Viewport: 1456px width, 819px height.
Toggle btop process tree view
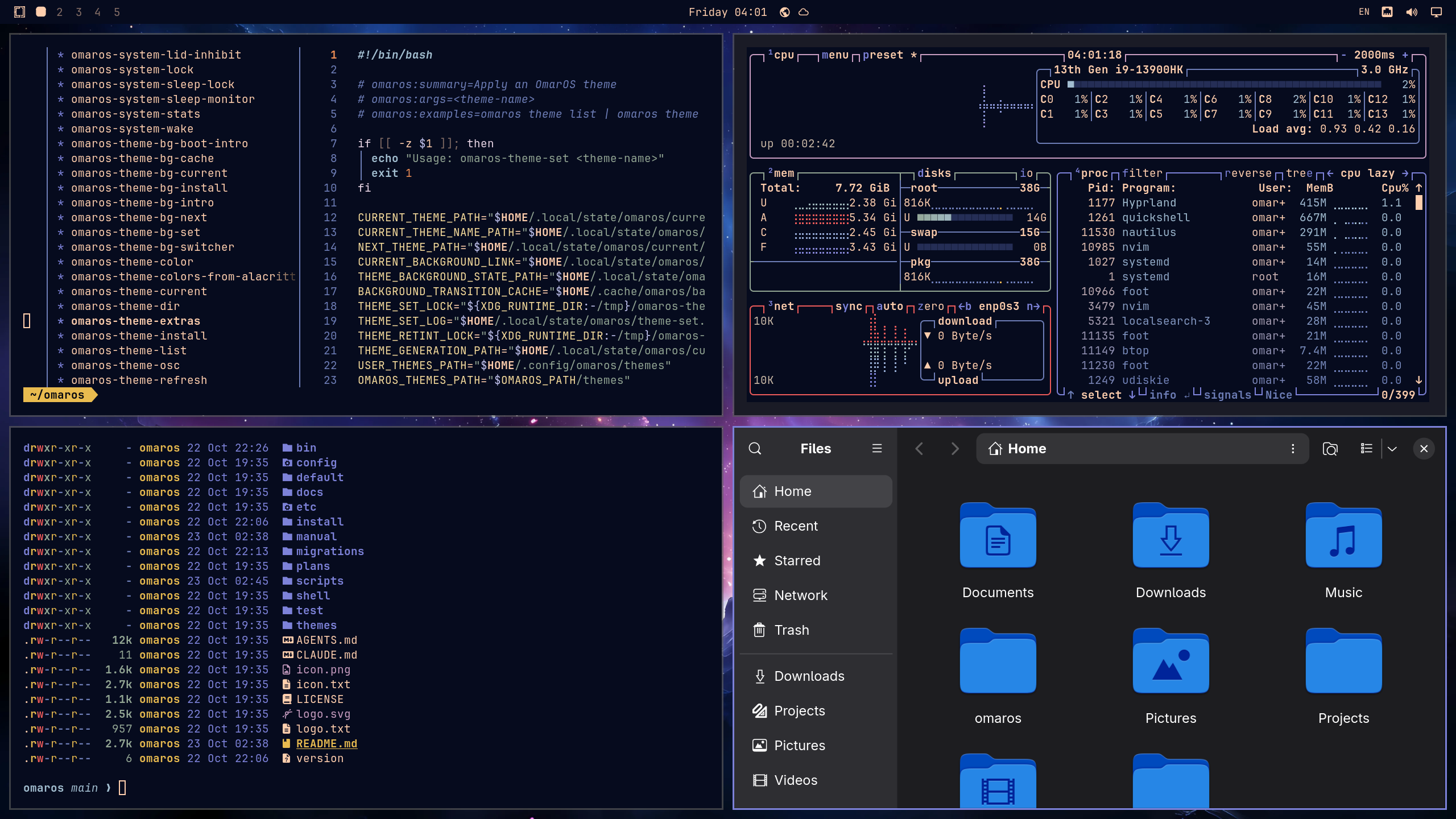point(1299,173)
